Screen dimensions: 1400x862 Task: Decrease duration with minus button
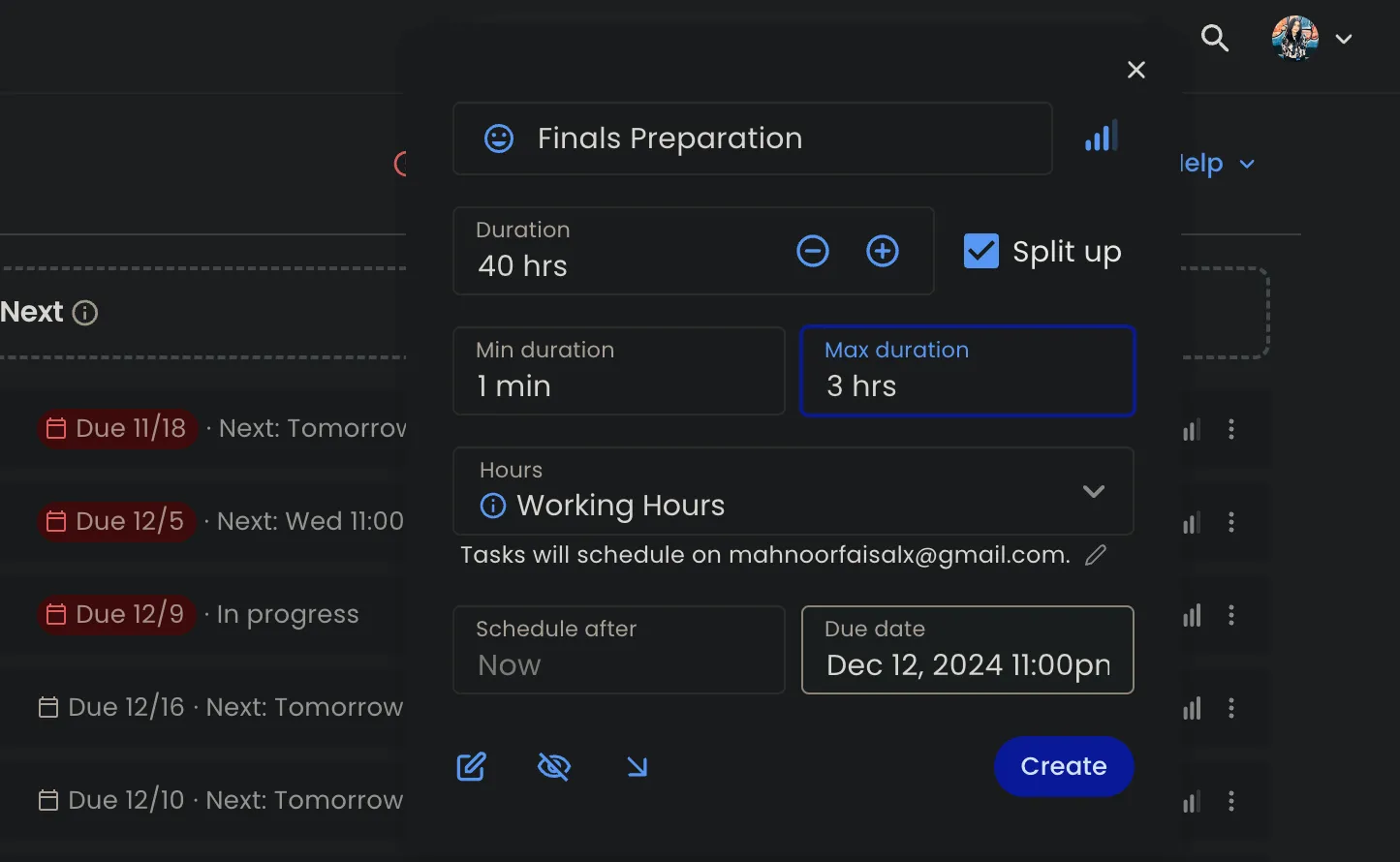[x=813, y=252]
